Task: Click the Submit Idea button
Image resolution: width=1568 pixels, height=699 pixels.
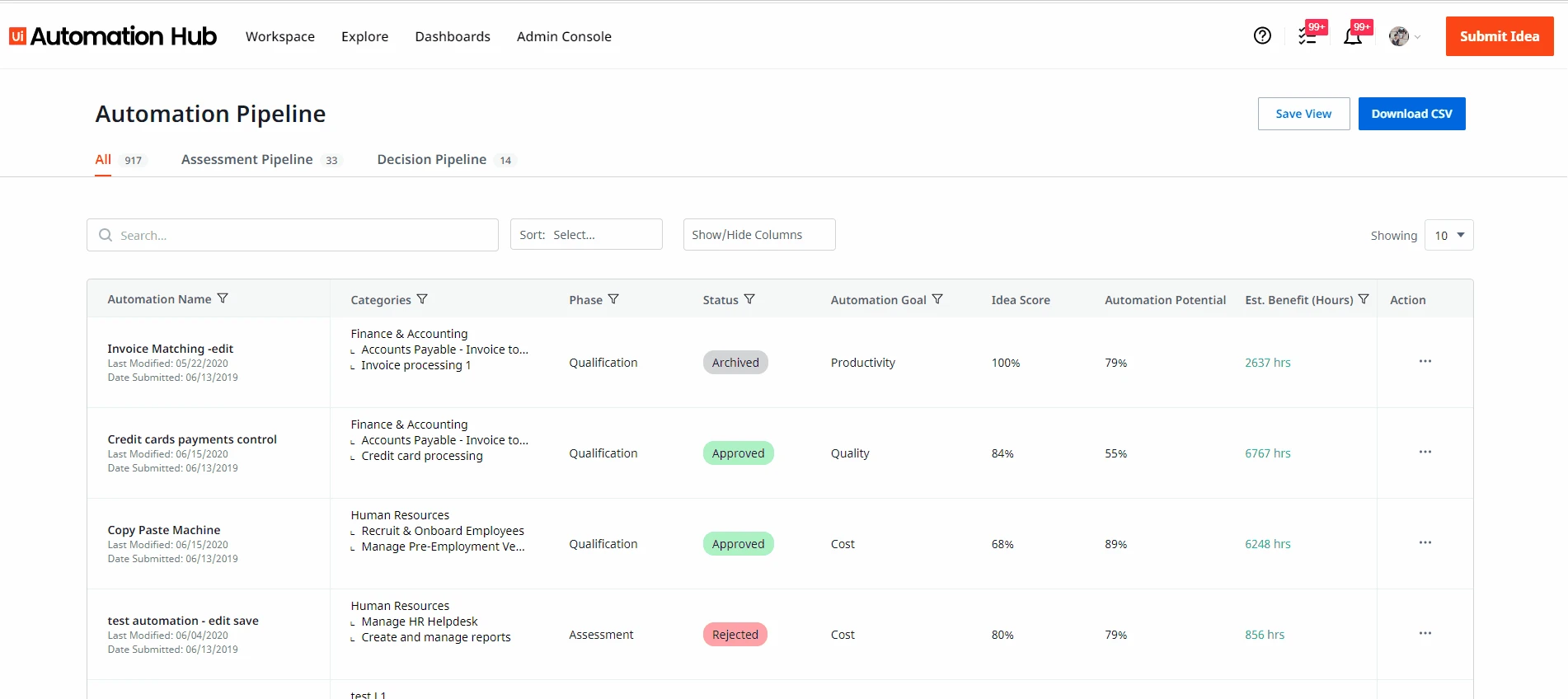Action: [1500, 36]
